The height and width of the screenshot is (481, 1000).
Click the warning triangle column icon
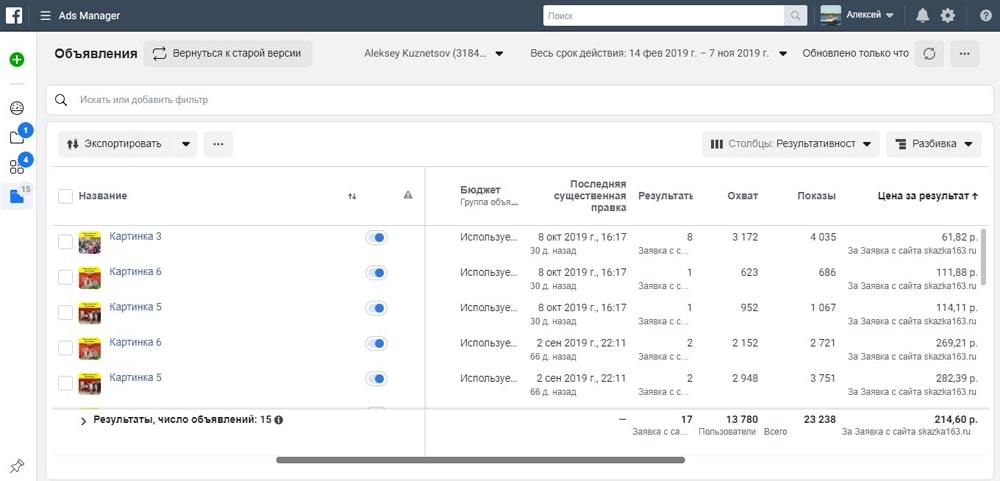pyautogui.click(x=408, y=195)
